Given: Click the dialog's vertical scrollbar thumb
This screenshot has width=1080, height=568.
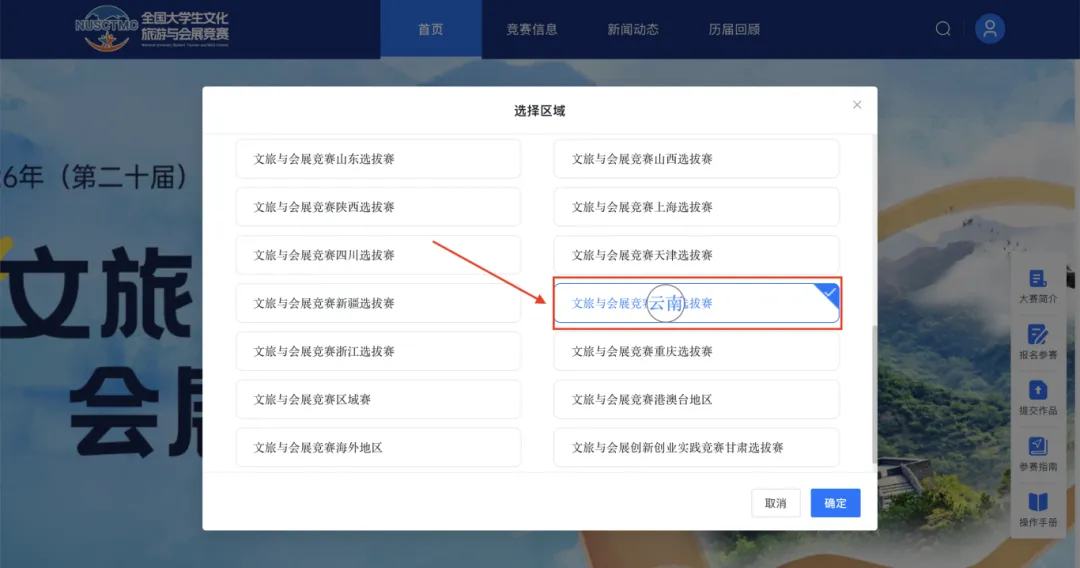Looking at the screenshot, I should click(x=875, y=394).
